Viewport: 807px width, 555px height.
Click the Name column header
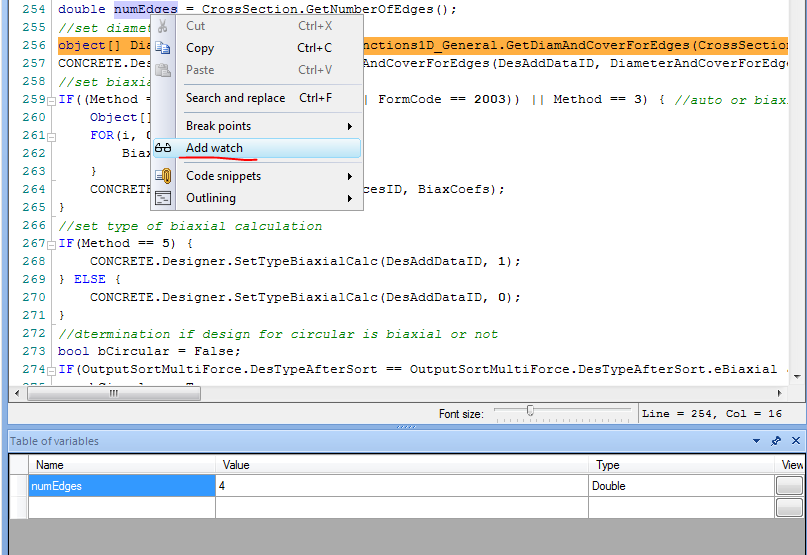pyautogui.click(x=122, y=465)
